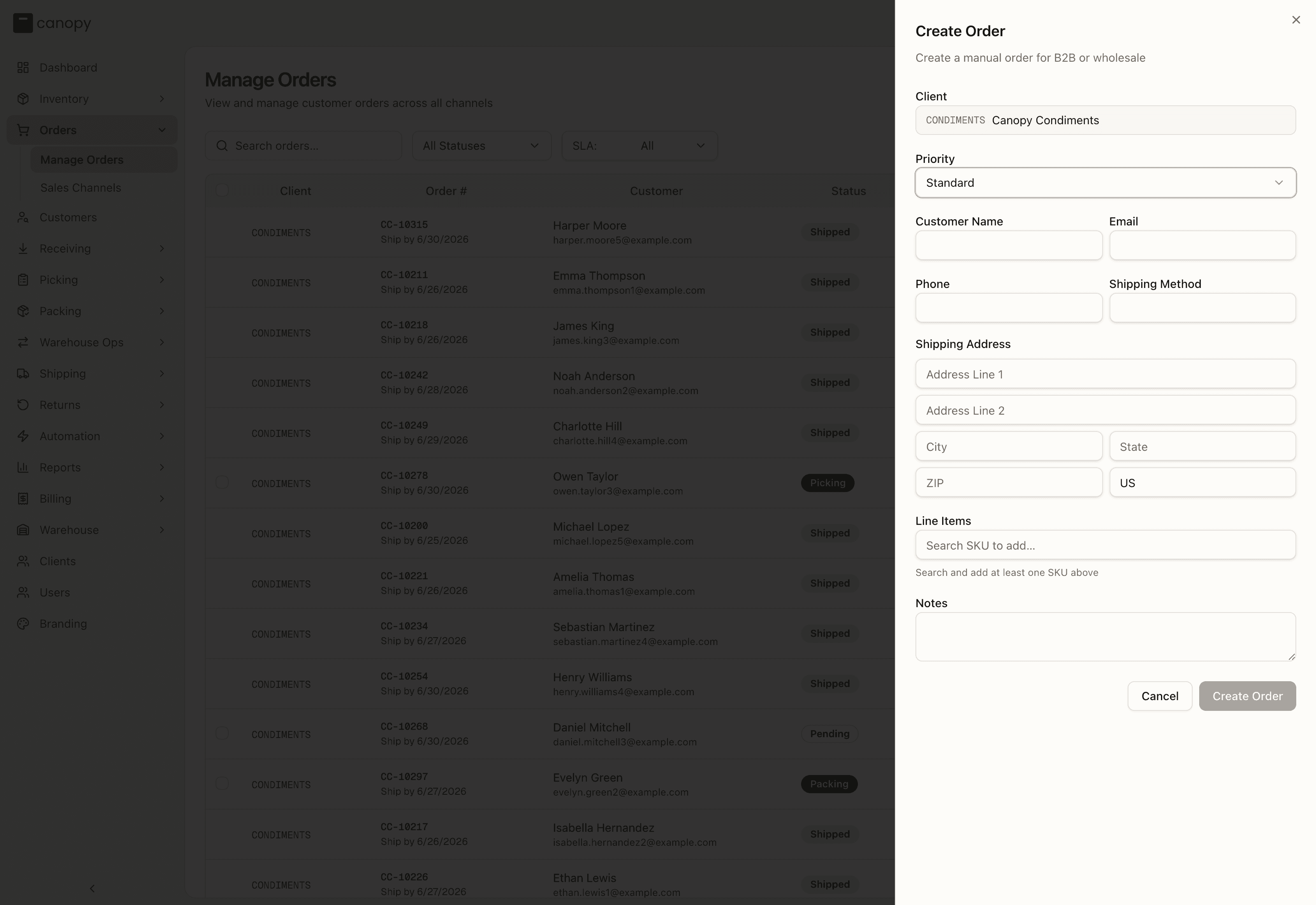Click the Email input field
Image resolution: width=1316 pixels, height=905 pixels.
click(1202, 245)
